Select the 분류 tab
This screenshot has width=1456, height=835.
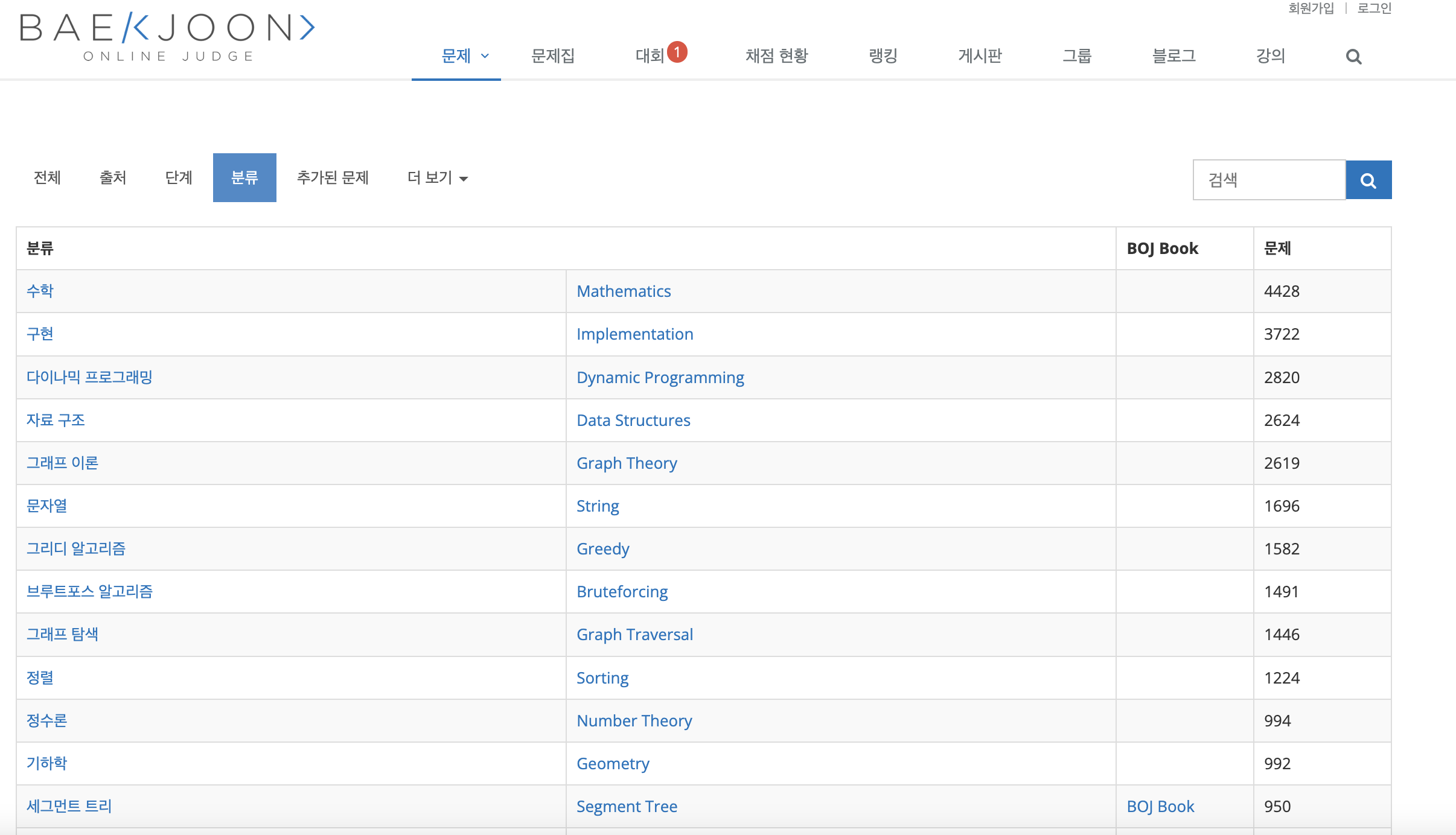[x=244, y=177]
